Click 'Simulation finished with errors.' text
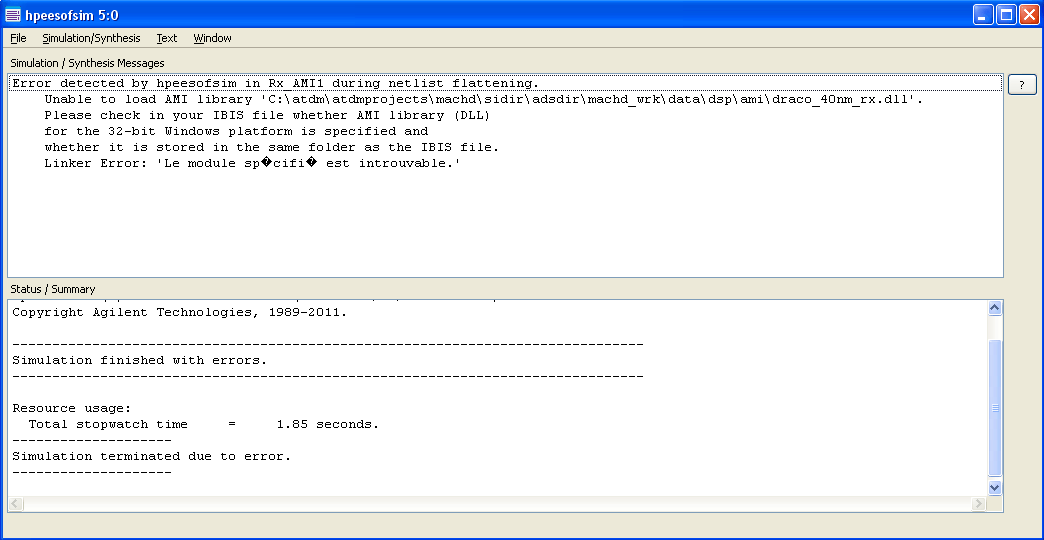This screenshot has height=540, width=1044. click(139, 360)
